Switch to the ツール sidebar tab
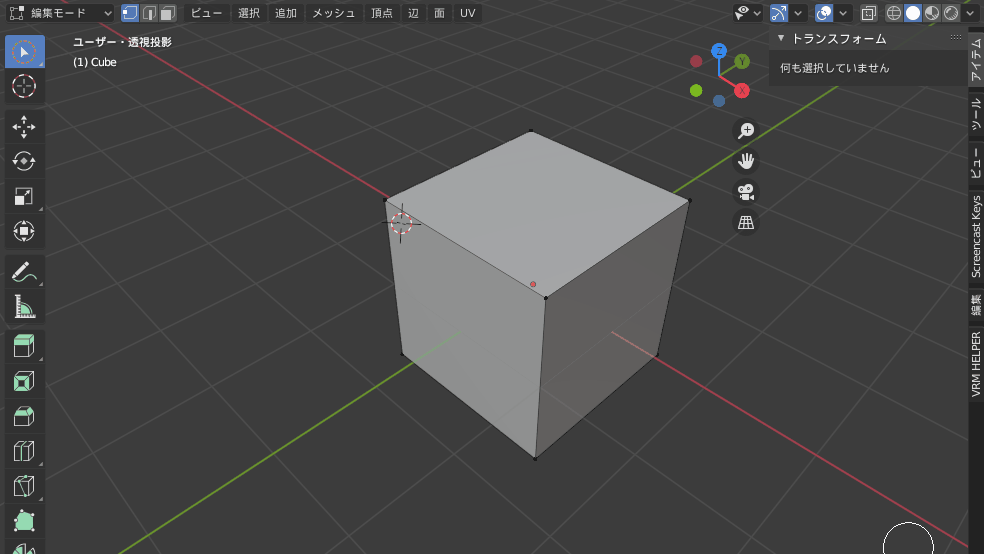 pos(976,114)
